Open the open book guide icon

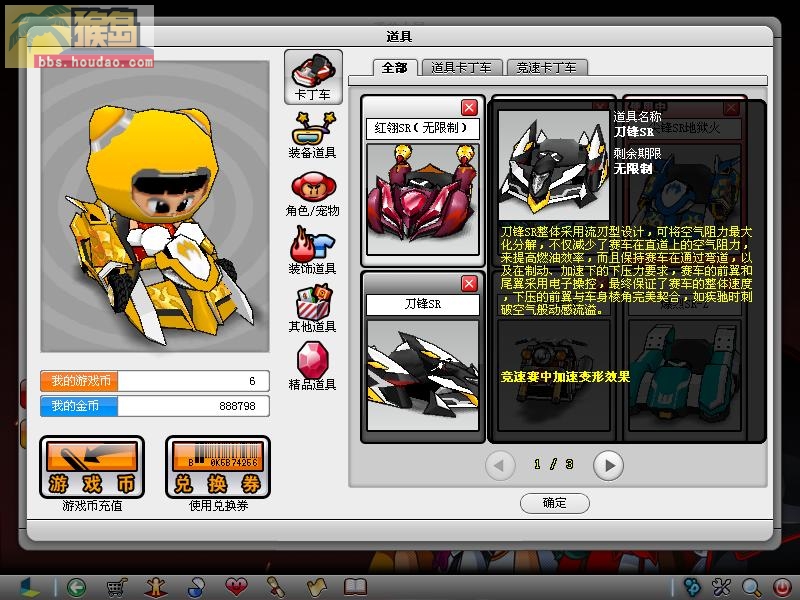click(356, 587)
